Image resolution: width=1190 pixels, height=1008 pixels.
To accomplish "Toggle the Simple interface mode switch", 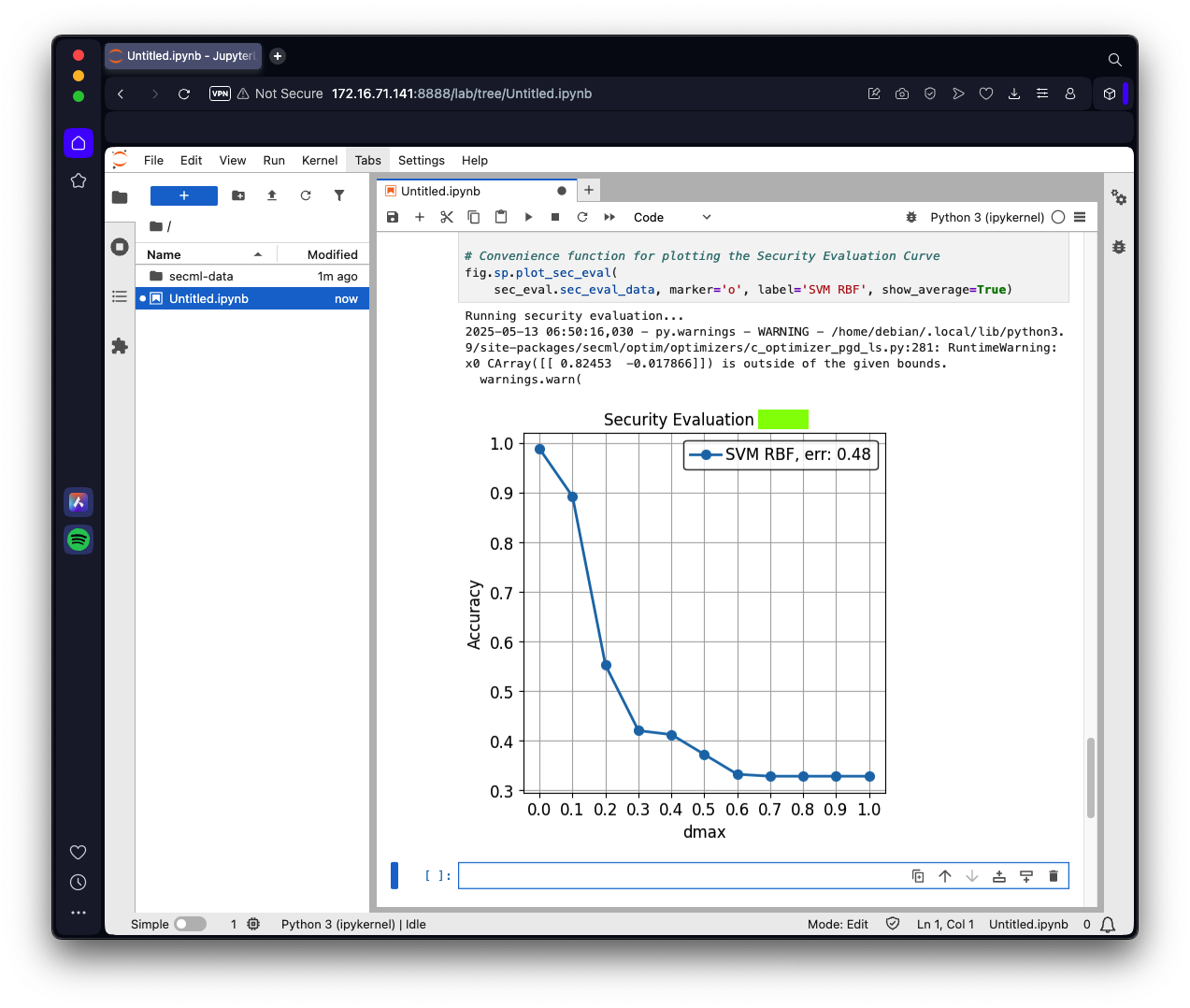I will [190, 924].
